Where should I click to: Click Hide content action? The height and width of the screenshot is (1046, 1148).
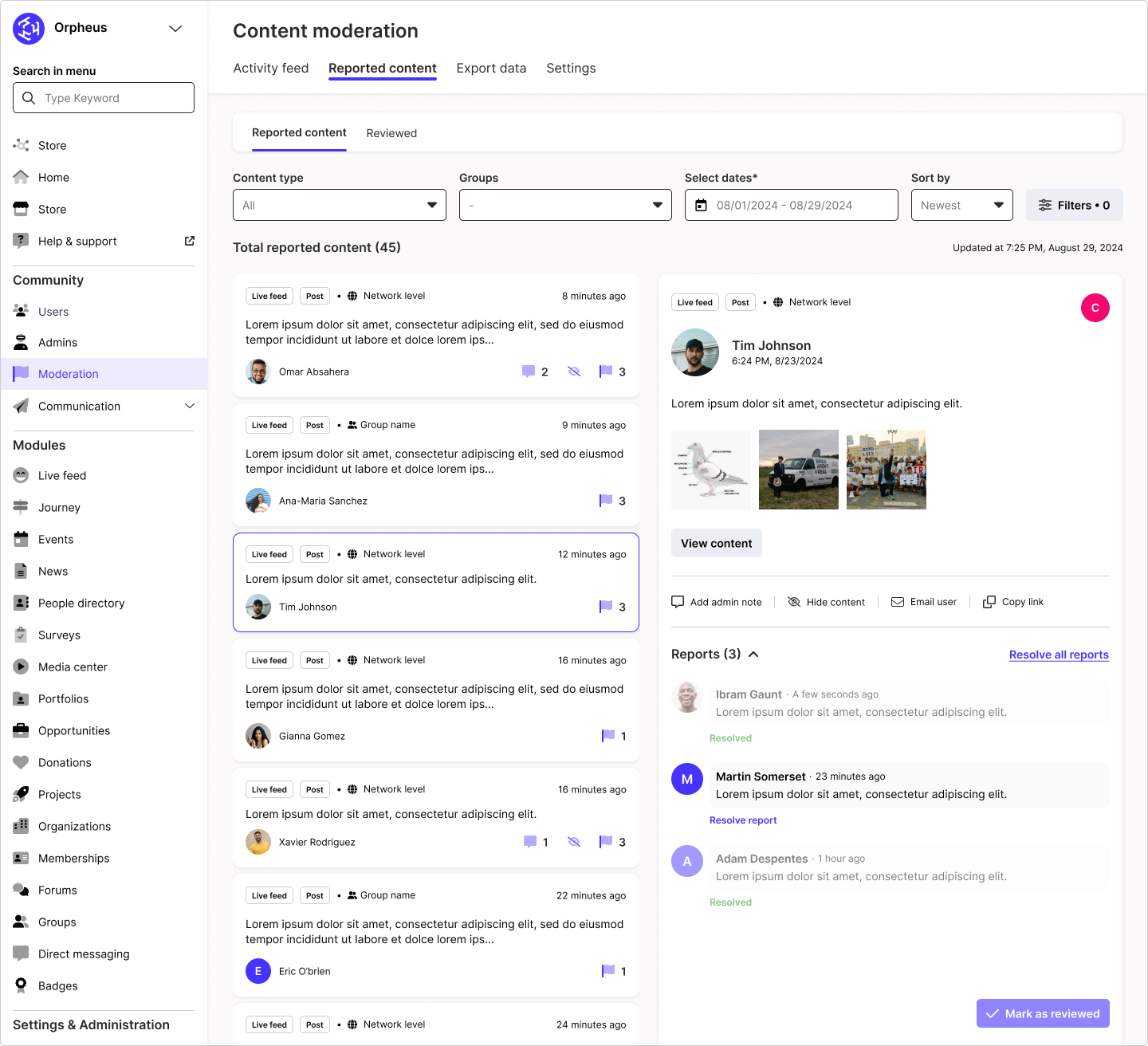826,602
